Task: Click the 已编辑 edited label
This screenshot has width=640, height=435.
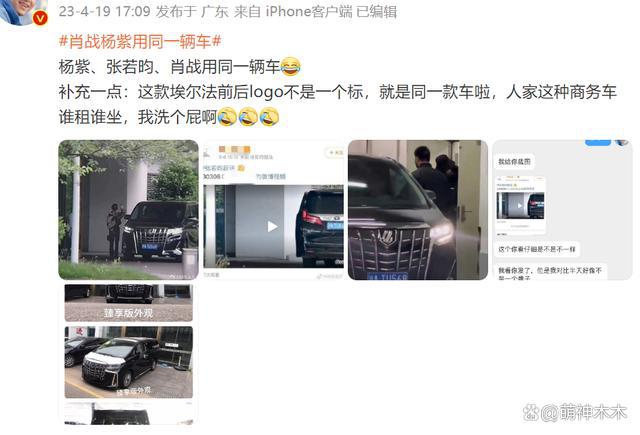Action: (376, 11)
